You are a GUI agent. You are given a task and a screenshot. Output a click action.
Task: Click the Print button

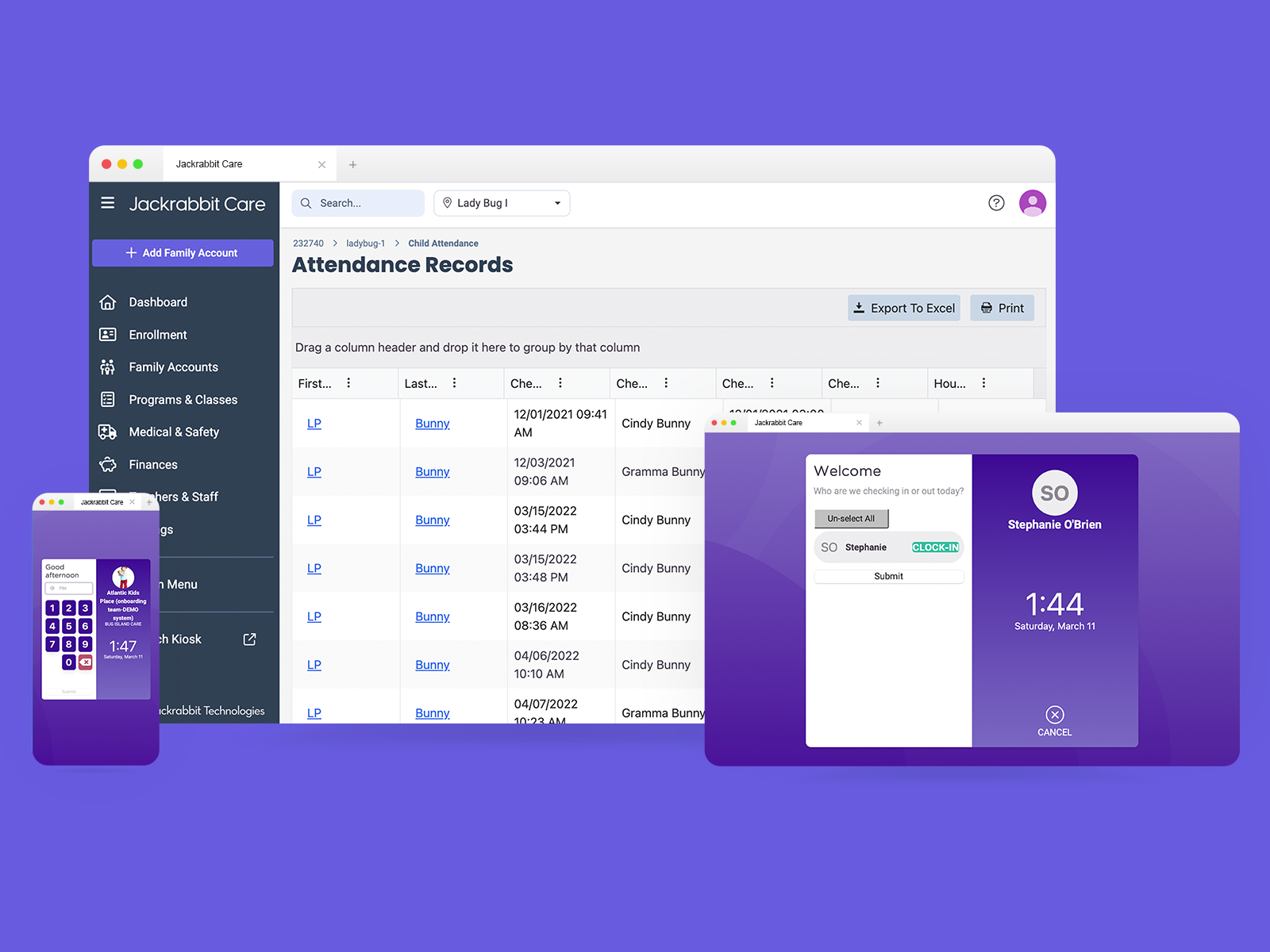click(x=1003, y=308)
